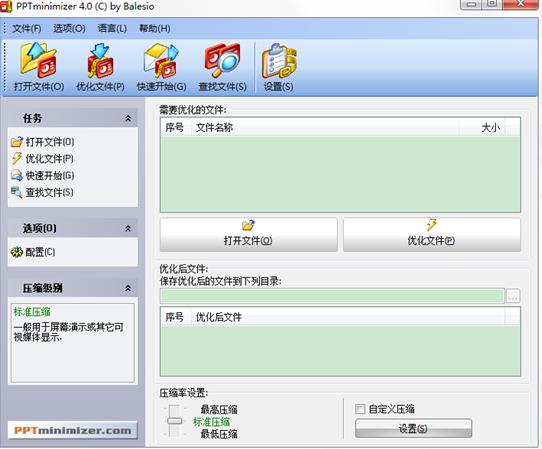
Task: Open the 帮助(H) menu
Action: point(155,28)
